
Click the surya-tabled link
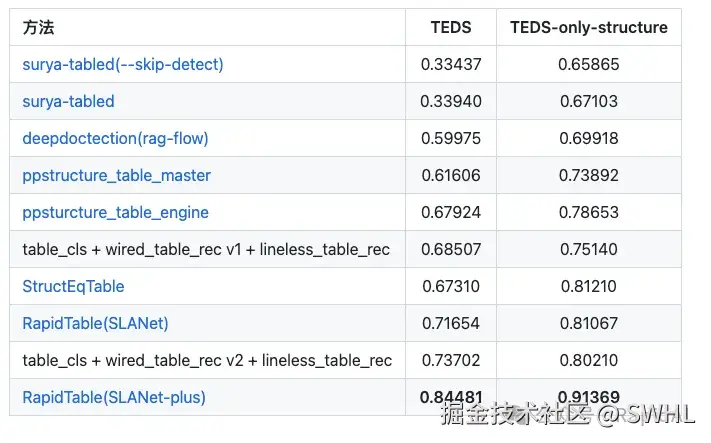coord(68,102)
